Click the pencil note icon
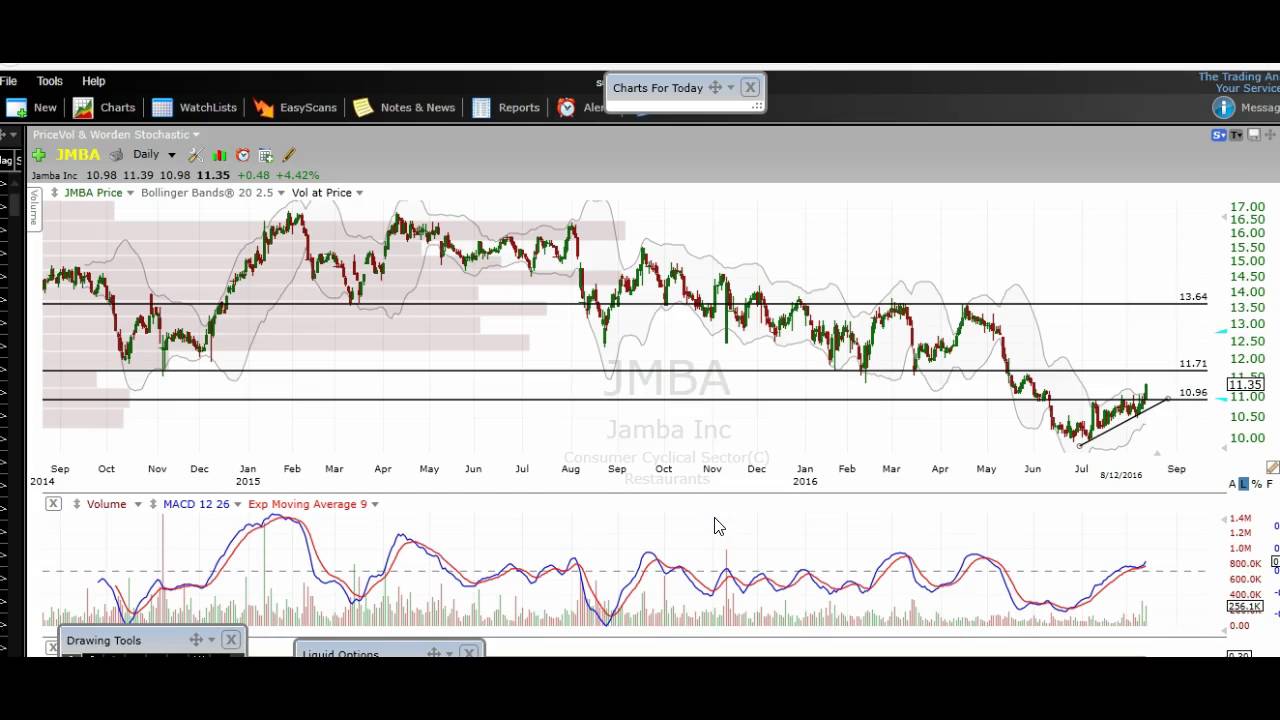 (x=289, y=155)
